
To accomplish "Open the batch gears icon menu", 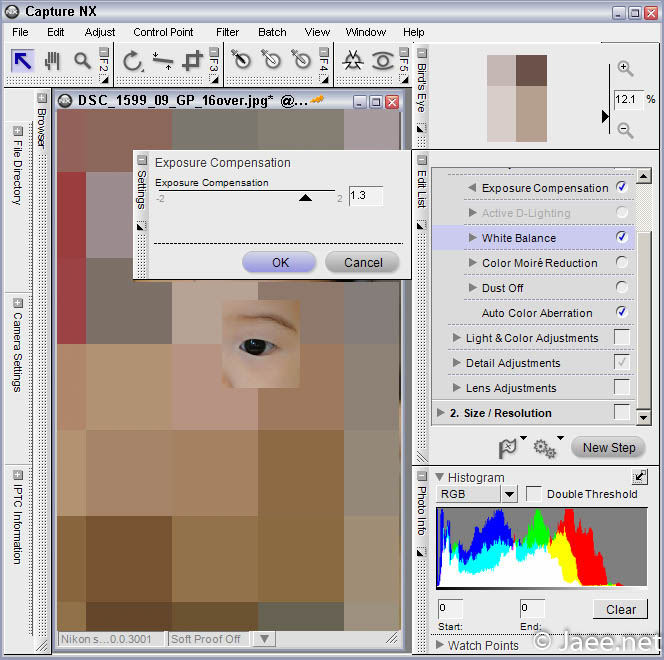I will tap(545, 448).
